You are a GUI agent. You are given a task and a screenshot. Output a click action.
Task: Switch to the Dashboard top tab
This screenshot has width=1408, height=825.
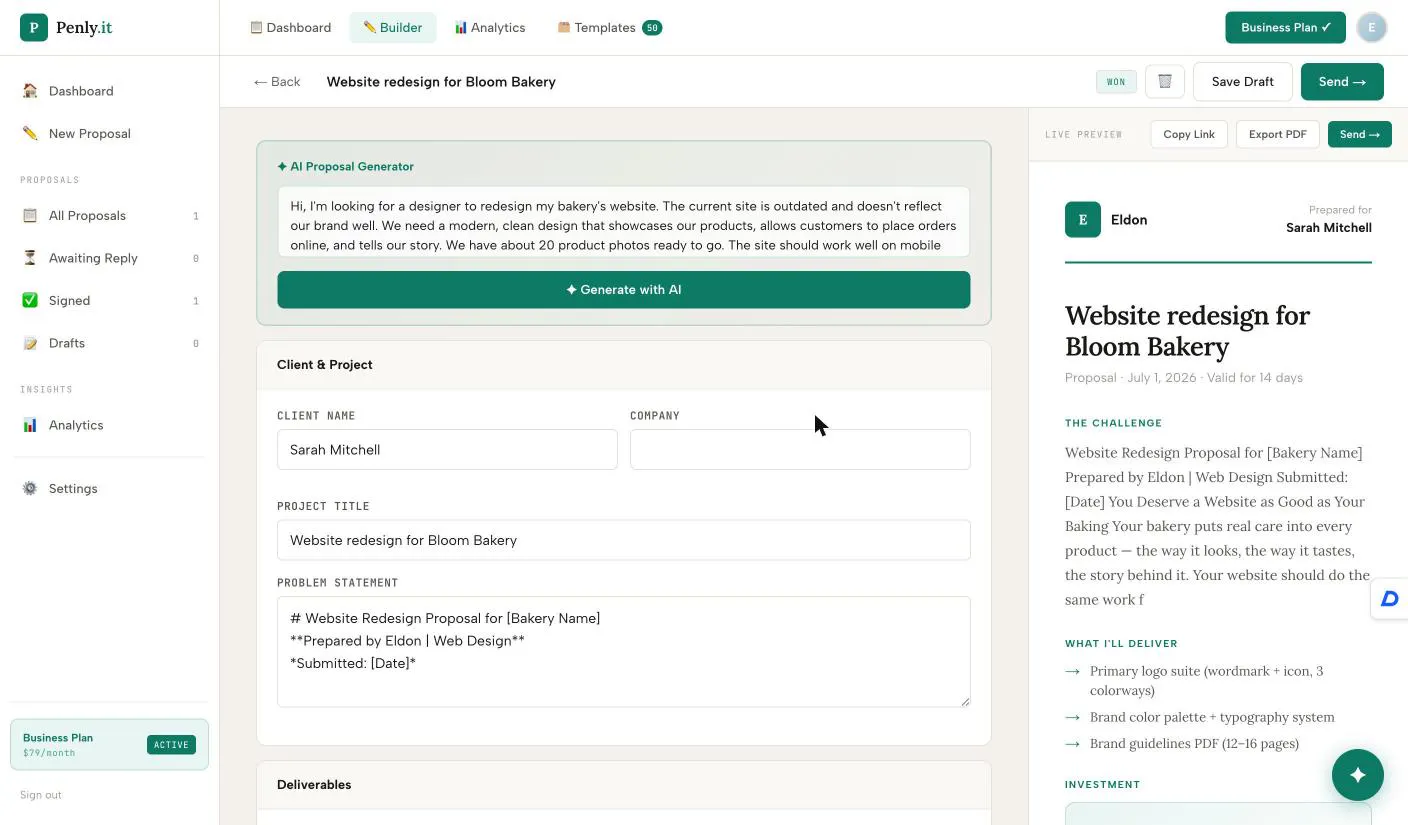(x=290, y=27)
